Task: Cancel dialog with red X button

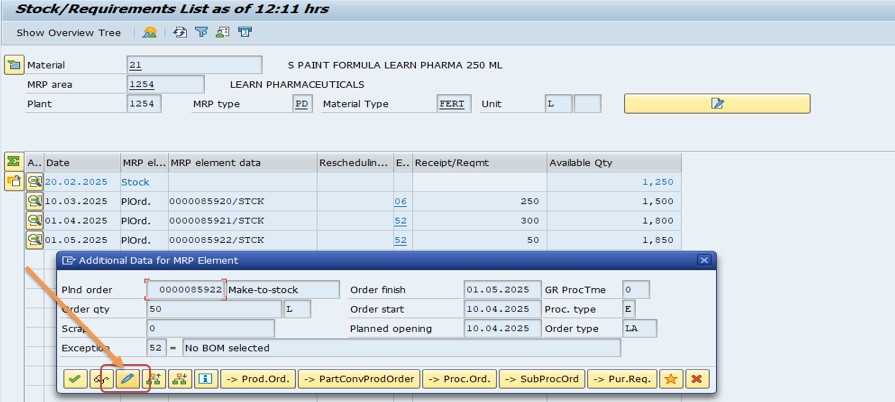Action: [696, 379]
